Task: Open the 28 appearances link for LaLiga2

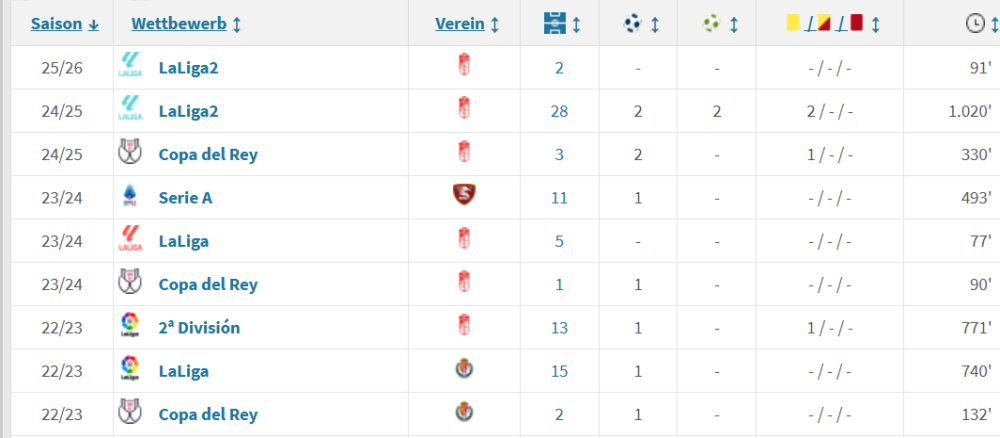Action: (x=559, y=111)
